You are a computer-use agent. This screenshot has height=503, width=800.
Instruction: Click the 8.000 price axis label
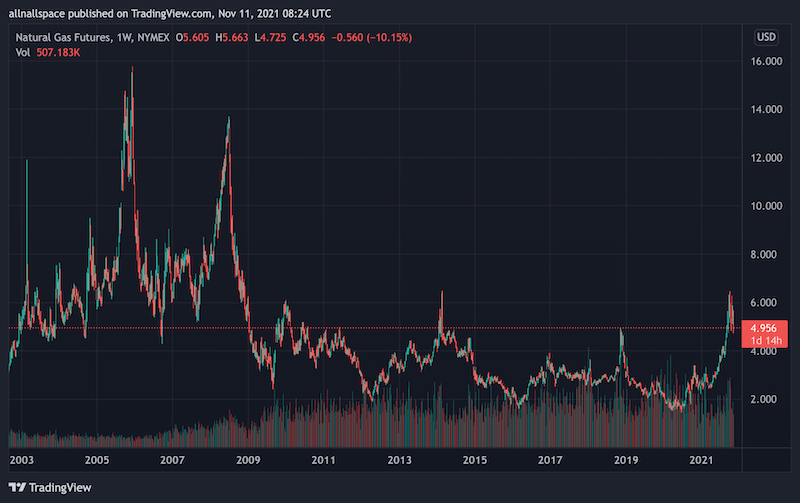pos(763,254)
